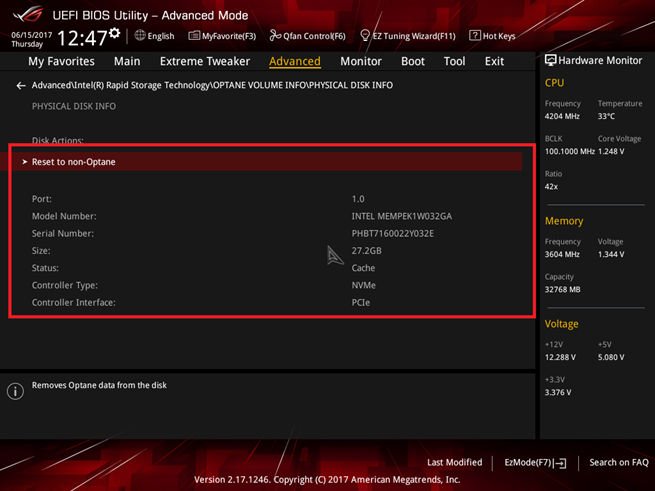Click Core Voltage 1.248 V
This screenshot has width=655, height=491.
tap(611, 151)
